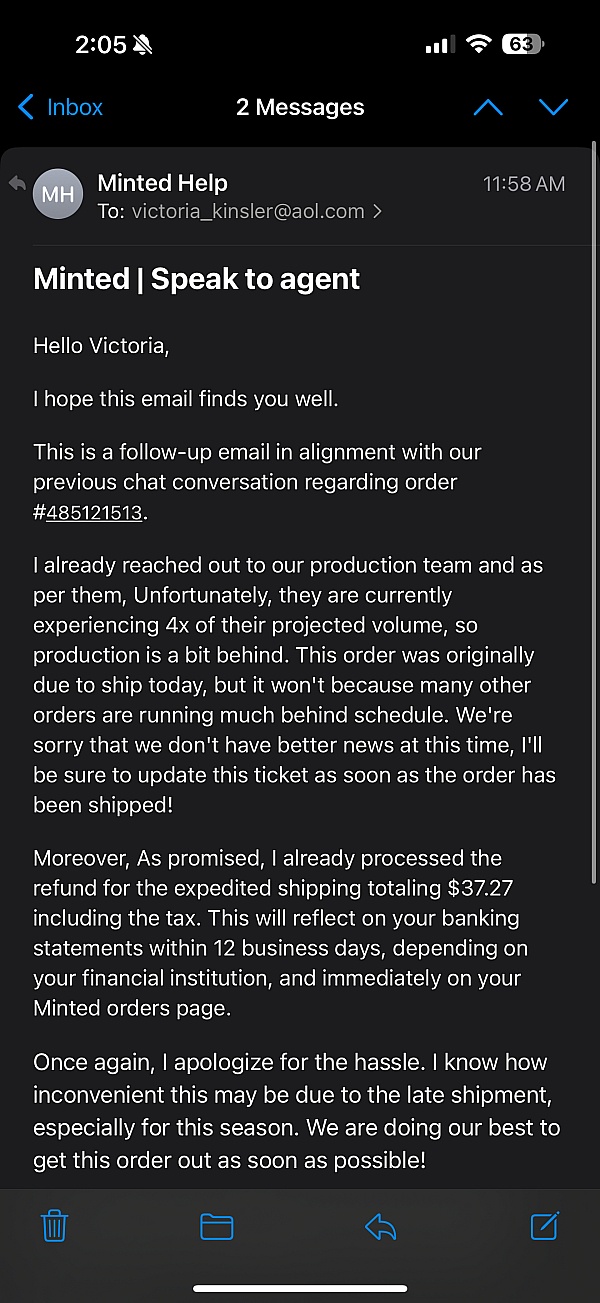Screen dimensions: 600x1303
Task: Go back to Inbox
Action: point(60,107)
